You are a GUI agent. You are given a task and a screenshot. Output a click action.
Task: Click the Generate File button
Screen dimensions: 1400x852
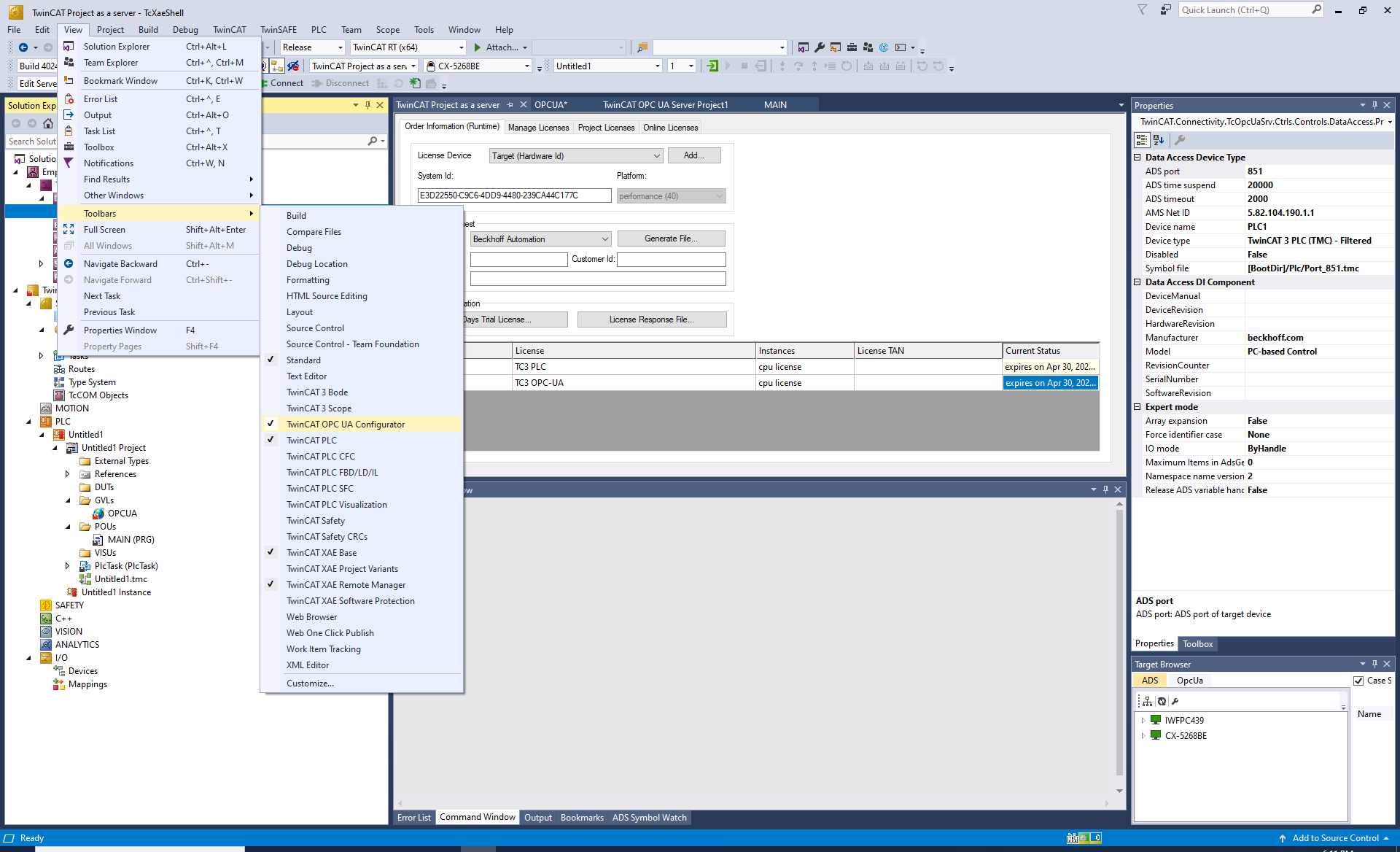[671, 239]
